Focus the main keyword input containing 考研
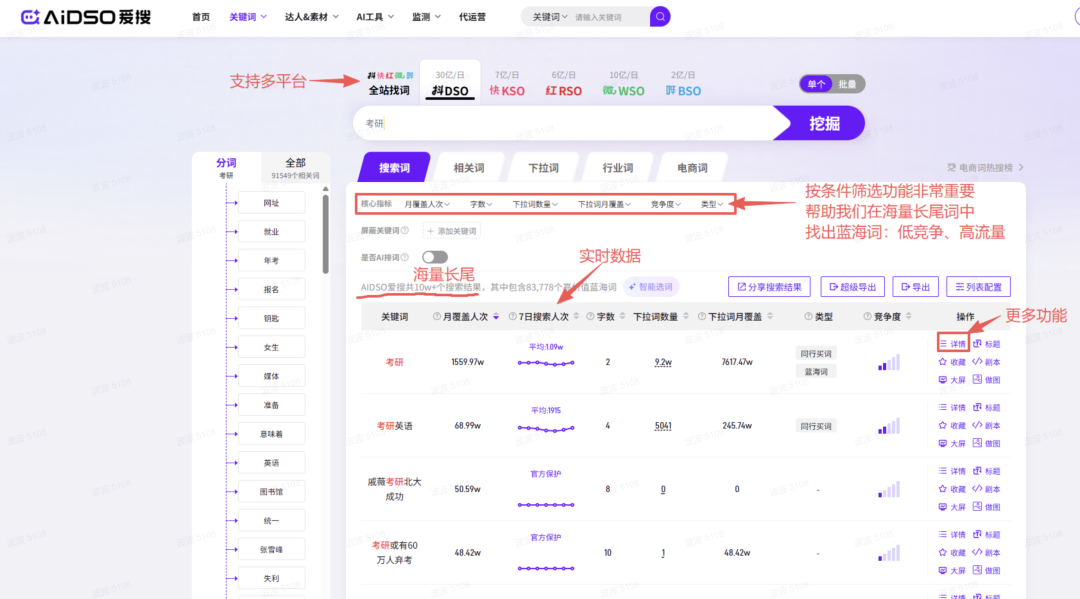This screenshot has width=1080, height=599. pos(565,123)
